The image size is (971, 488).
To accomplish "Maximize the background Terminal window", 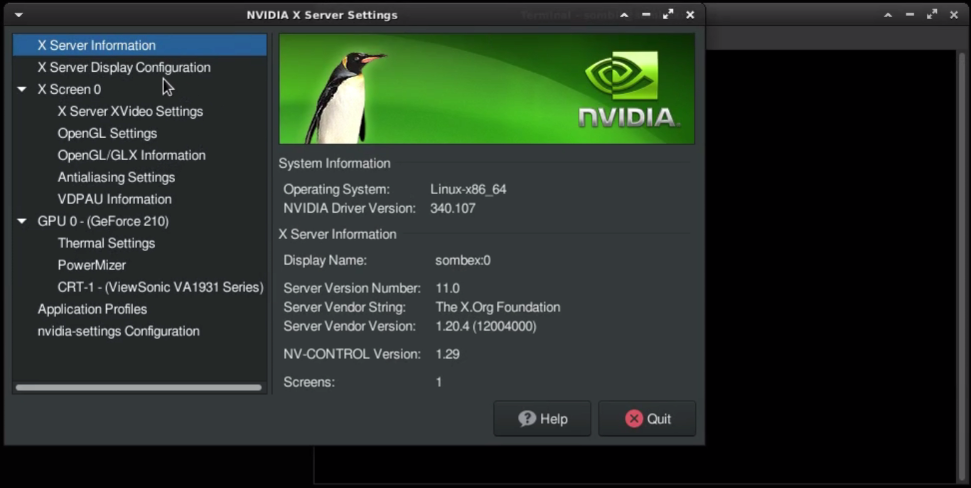I will coord(932,15).
